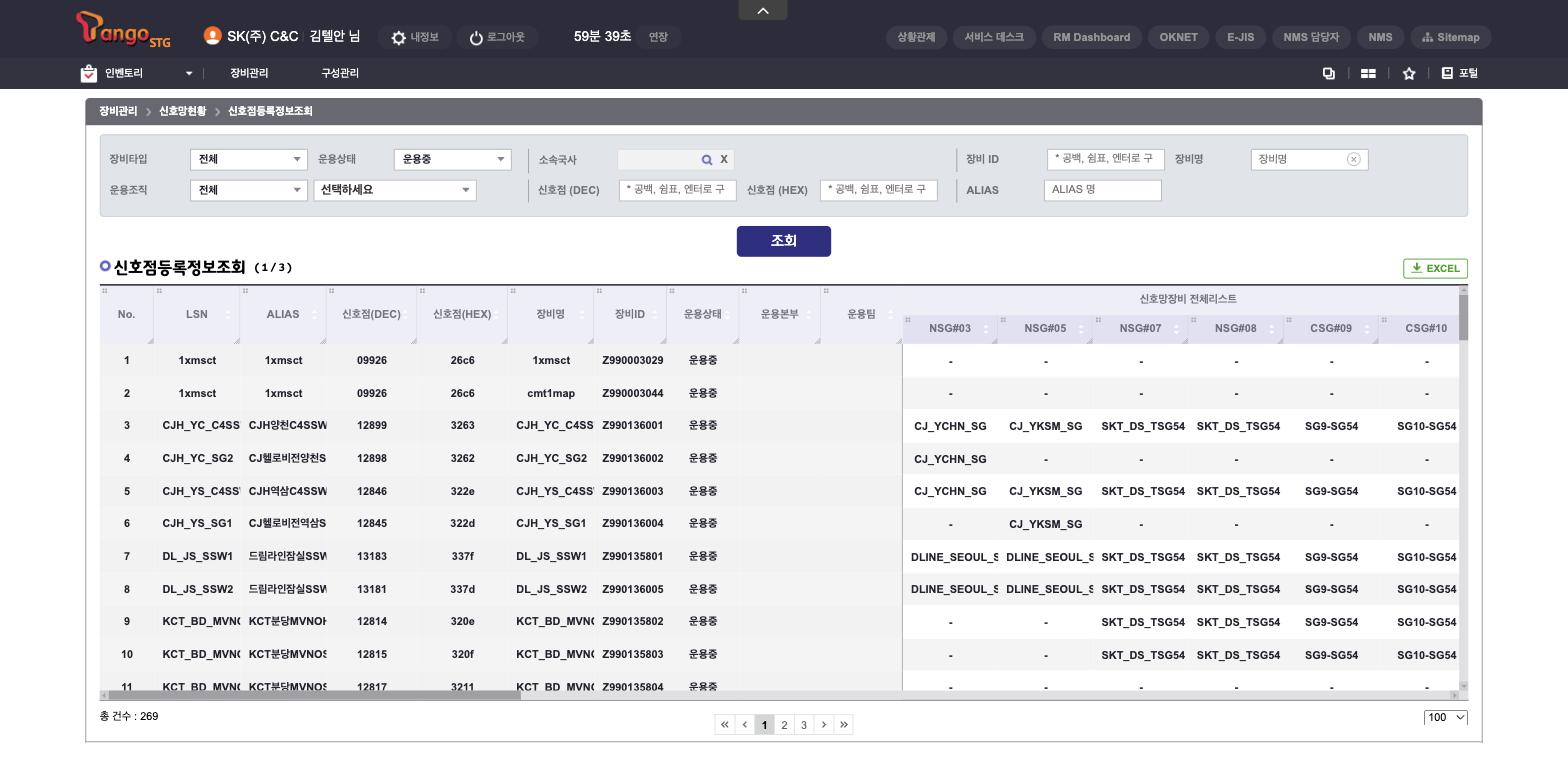
Task: Expand the 운용조직 dropdown set to 전체
Action: (249, 190)
